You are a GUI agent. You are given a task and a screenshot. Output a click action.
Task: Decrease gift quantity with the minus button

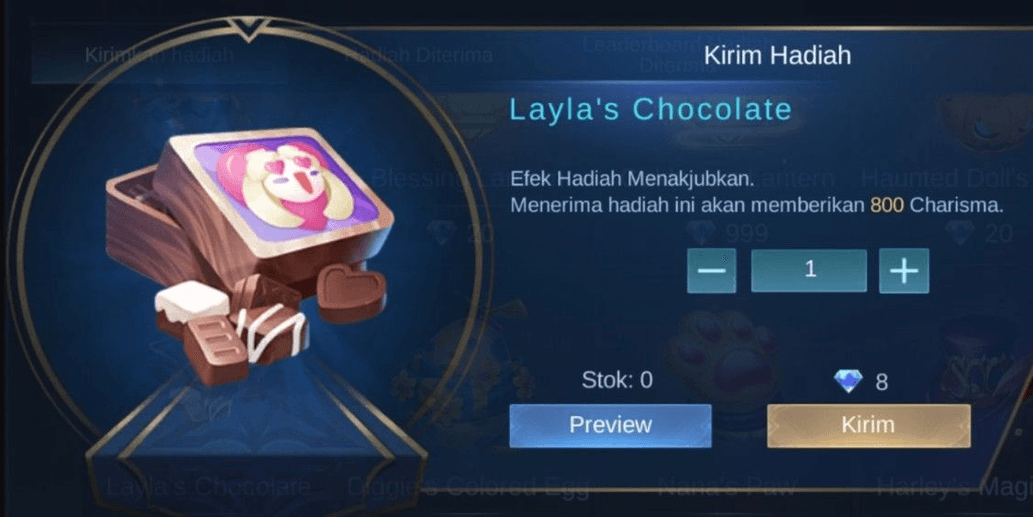pyautogui.click(x=712, y=271)
